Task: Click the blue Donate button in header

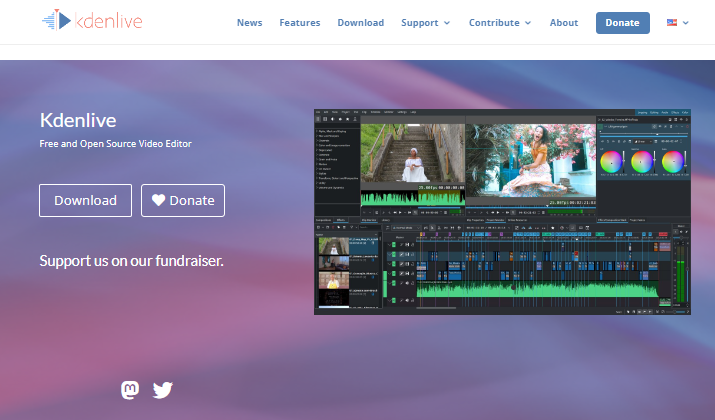Action: tap(622, 23)
